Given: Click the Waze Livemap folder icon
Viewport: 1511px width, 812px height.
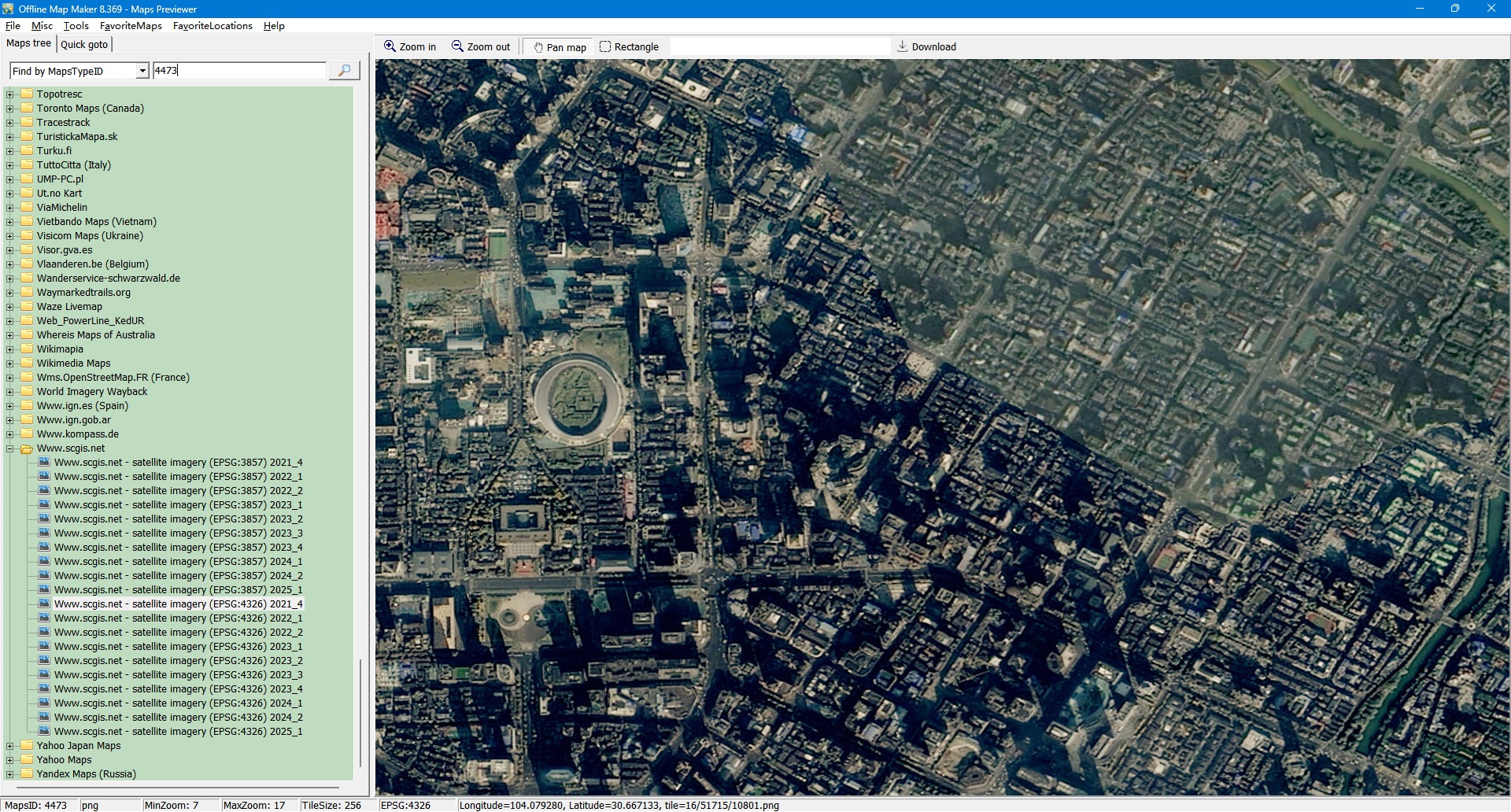Looking at the screenshot, I should pyautogui.click(x=27, y=307).
